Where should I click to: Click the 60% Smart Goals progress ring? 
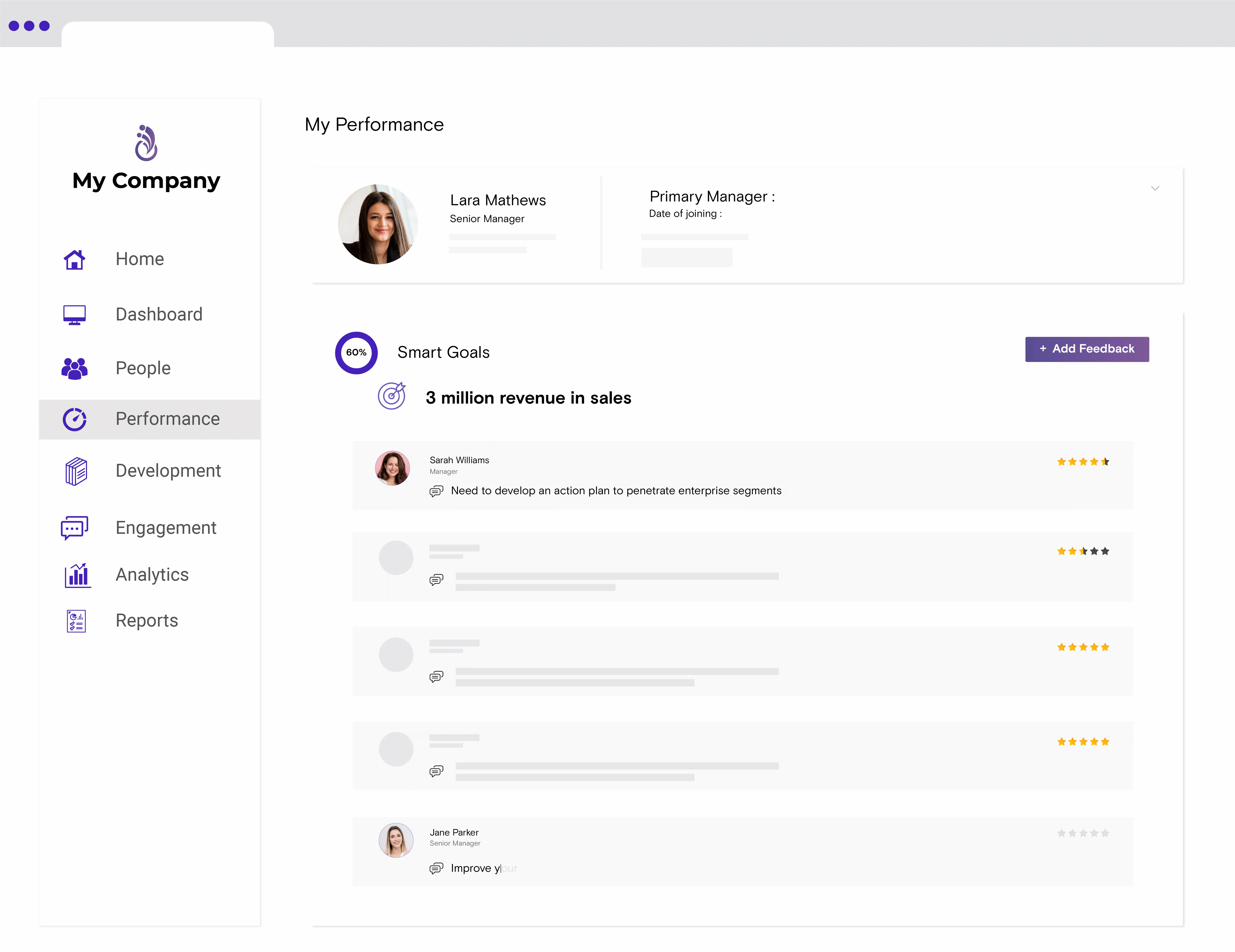point(356,353)
